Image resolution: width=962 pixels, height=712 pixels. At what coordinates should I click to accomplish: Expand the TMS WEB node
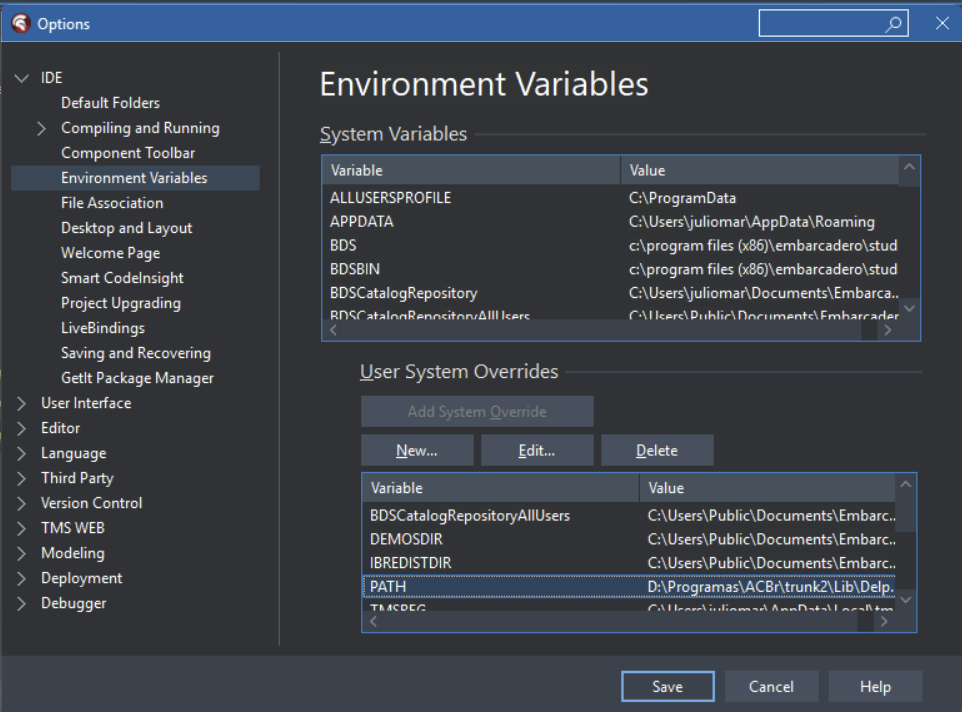coord(21,528)
